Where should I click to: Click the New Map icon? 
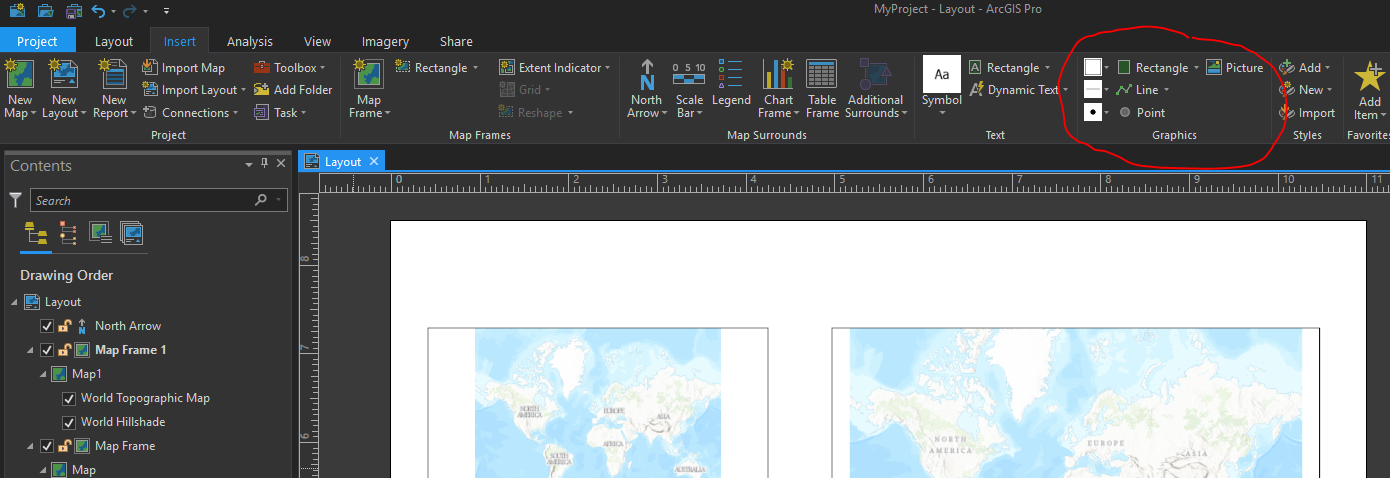[x=20, y=75]
